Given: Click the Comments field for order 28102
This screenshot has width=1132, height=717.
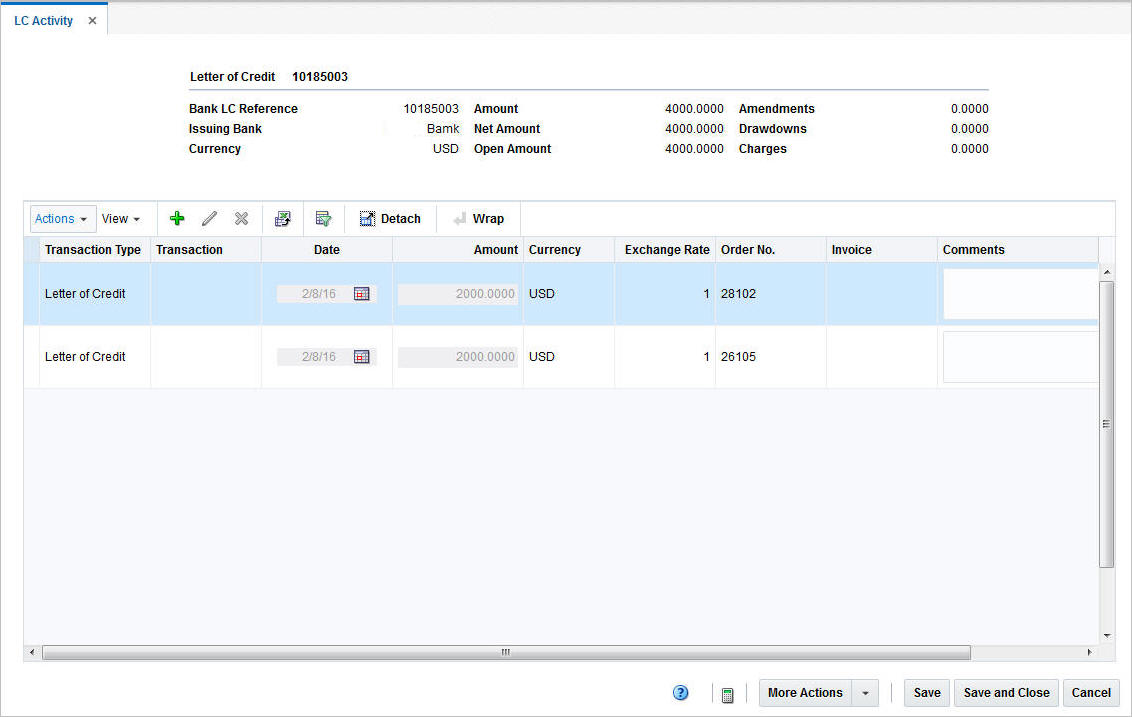Looking at the screenshot, I should (1021, 293).
